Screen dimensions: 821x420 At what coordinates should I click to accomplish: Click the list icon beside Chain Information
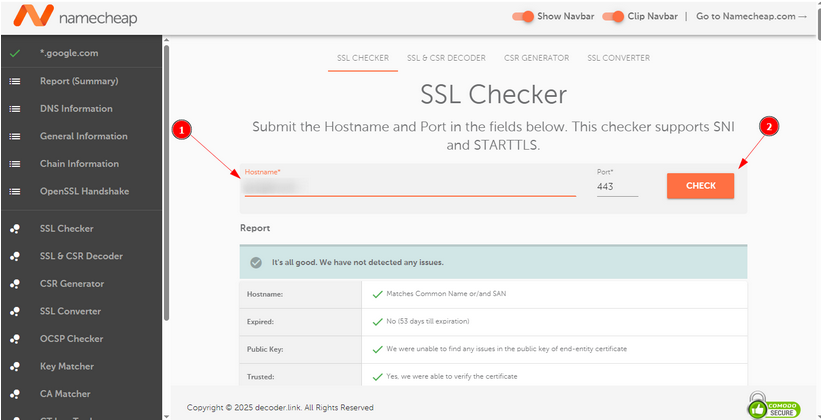pyautogui.click(x=15, y=164)
